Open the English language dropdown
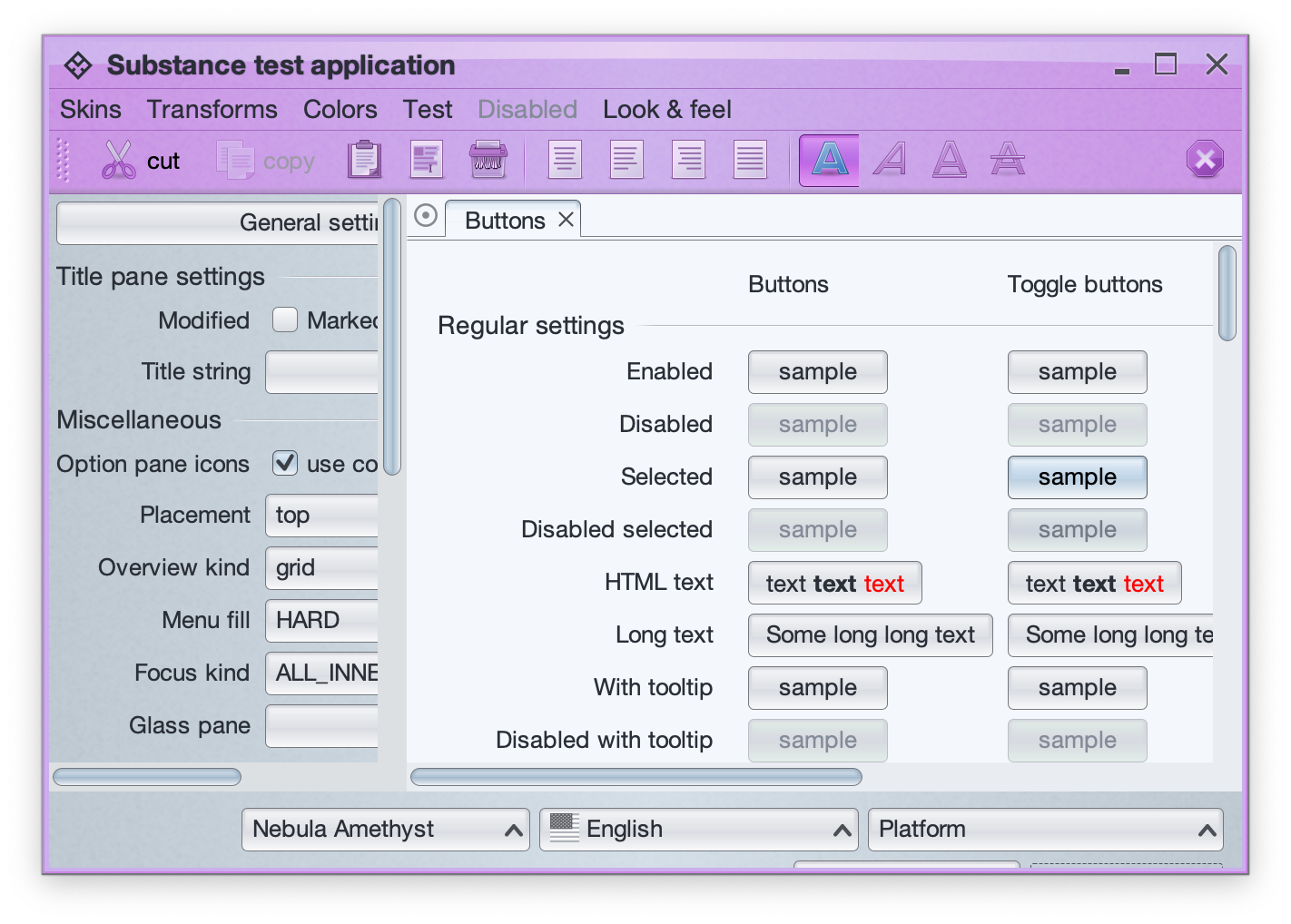The width and height of the screenshot is (1291, 924). pos(698,830)
